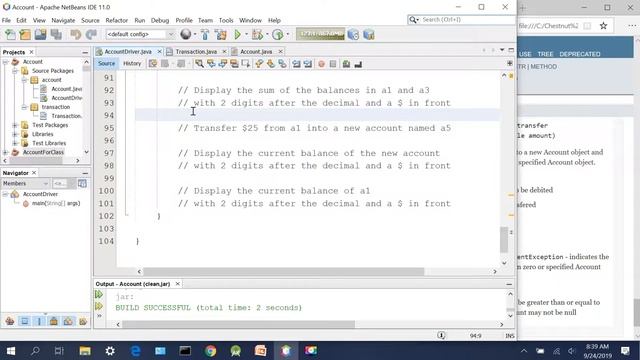Image resolution: width=640 pixels, height=360 pixels.
Task: Click the Undo toolbar icon
Action: pos(76,35)
